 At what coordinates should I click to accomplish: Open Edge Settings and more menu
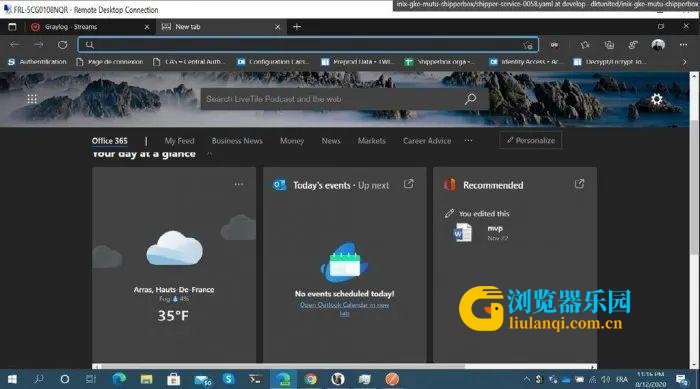tap(683, 45)
